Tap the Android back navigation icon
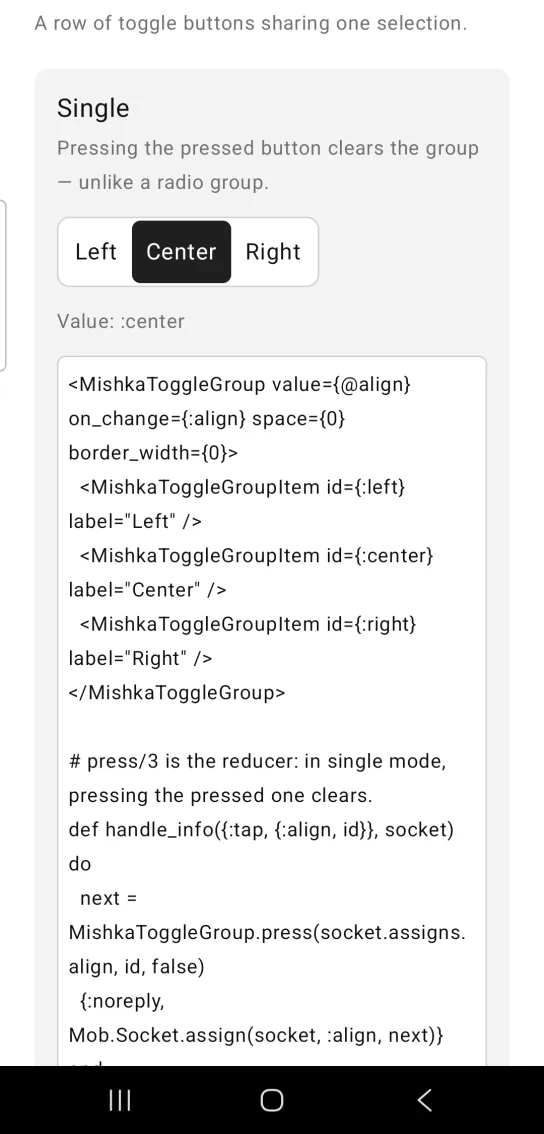 (x=425, y=1100)
